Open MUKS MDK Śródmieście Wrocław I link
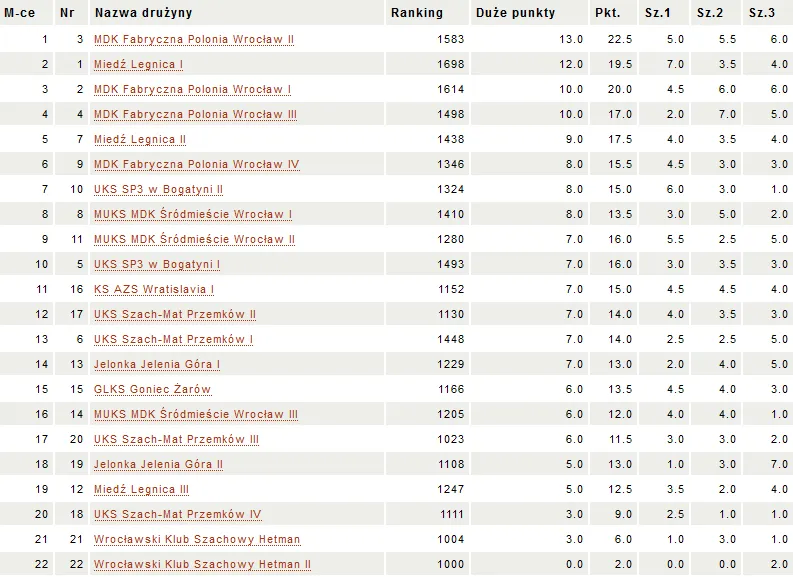Image resolution: width=793 pixels, height=577 pixels. click(x=193, y=215)
